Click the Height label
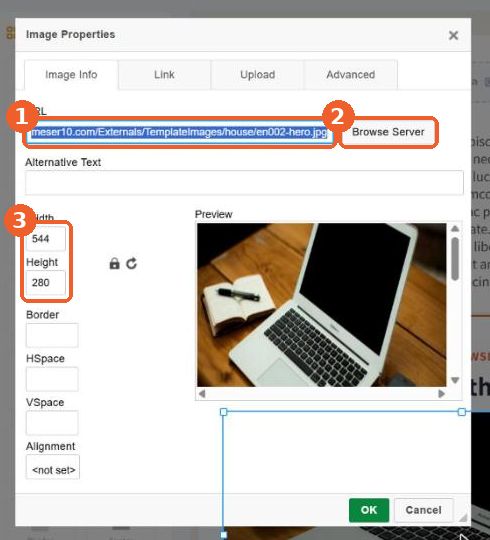490x540 pixels. (42, 262)
